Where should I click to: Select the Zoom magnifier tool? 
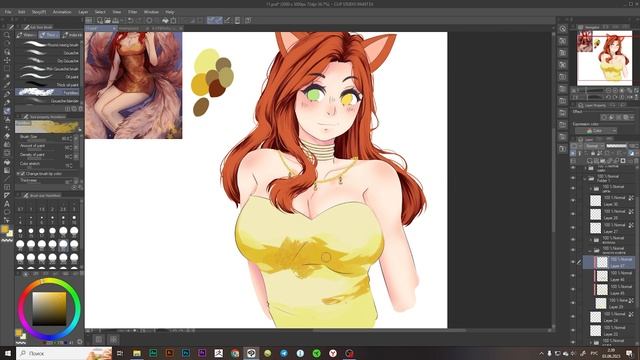coord(7,35)
